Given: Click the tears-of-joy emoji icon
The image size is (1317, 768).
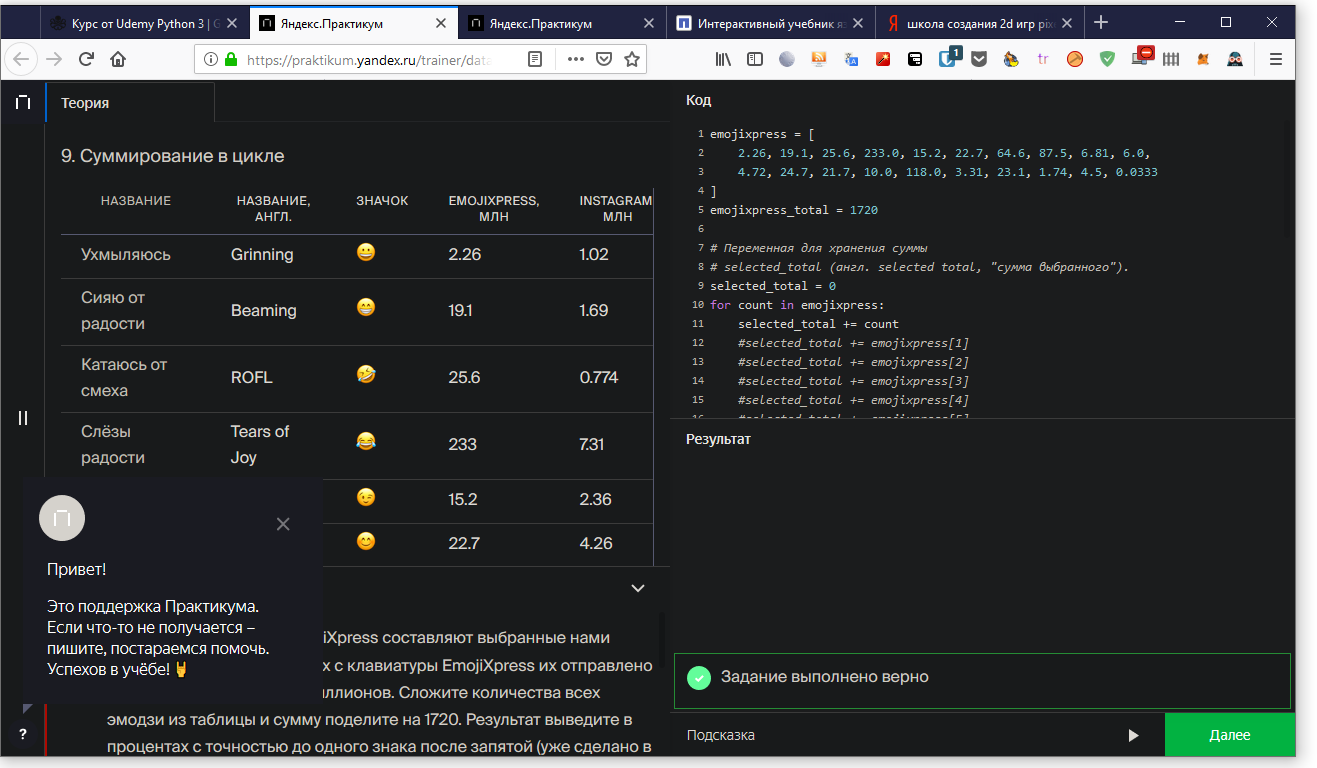Looking at the screenshot, I should [366, 440].
